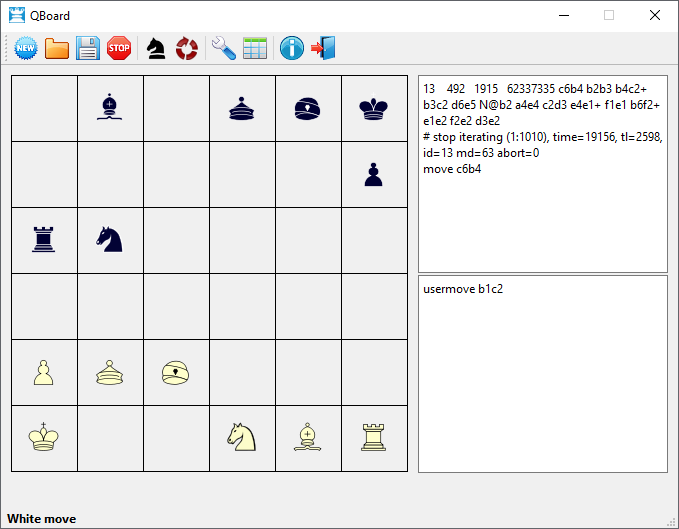Select the white pawn piece
The image size is (679, 529).
tap(43, 373)
